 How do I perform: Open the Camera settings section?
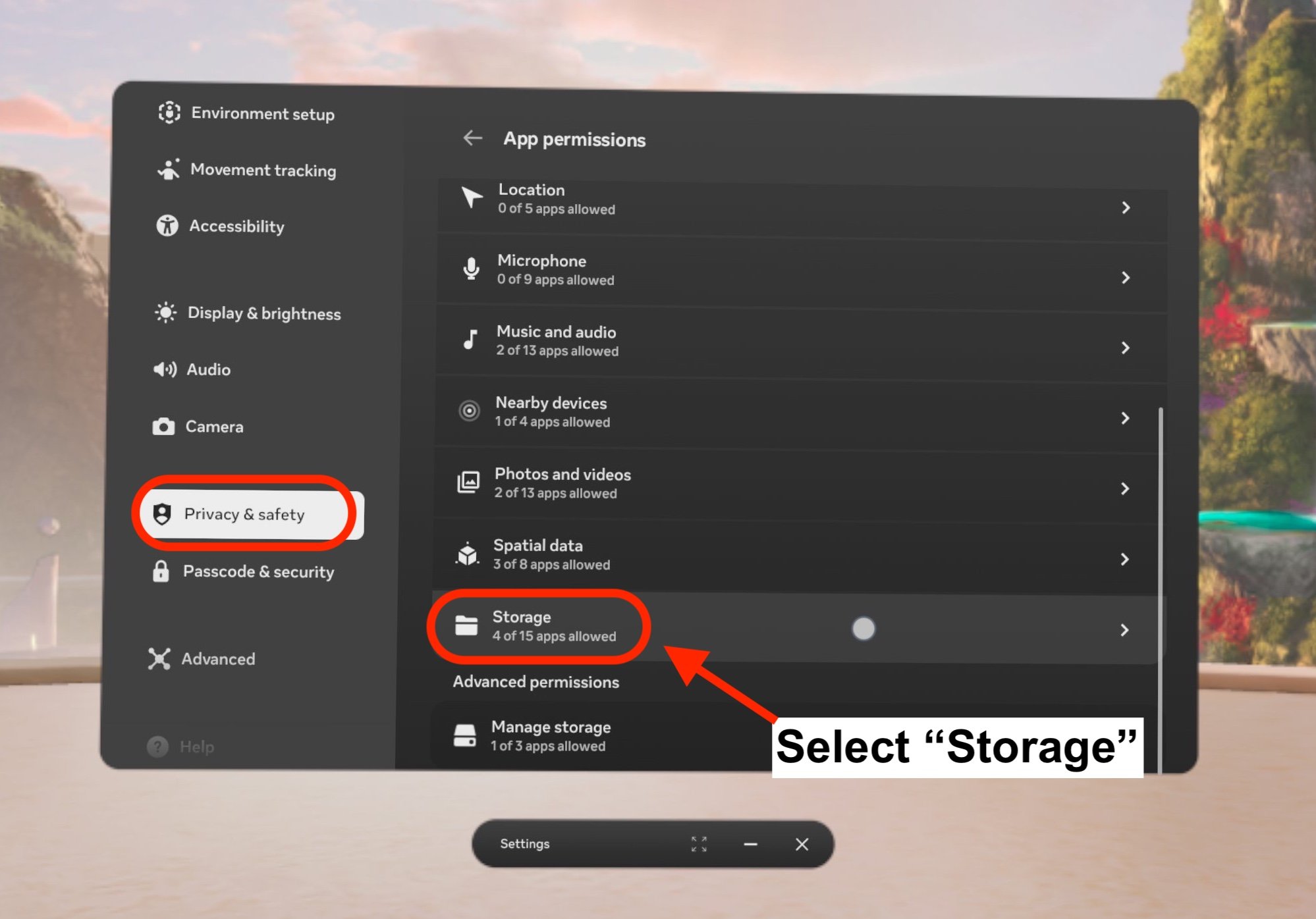198,427
